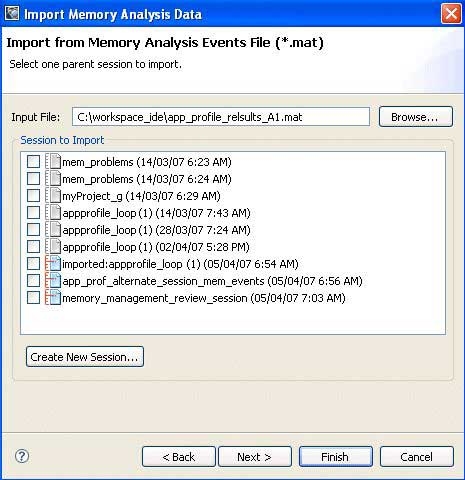Click imported:appprofile_loop blue session icon
Screen dimensions: 465x480
tap(53, 263)
